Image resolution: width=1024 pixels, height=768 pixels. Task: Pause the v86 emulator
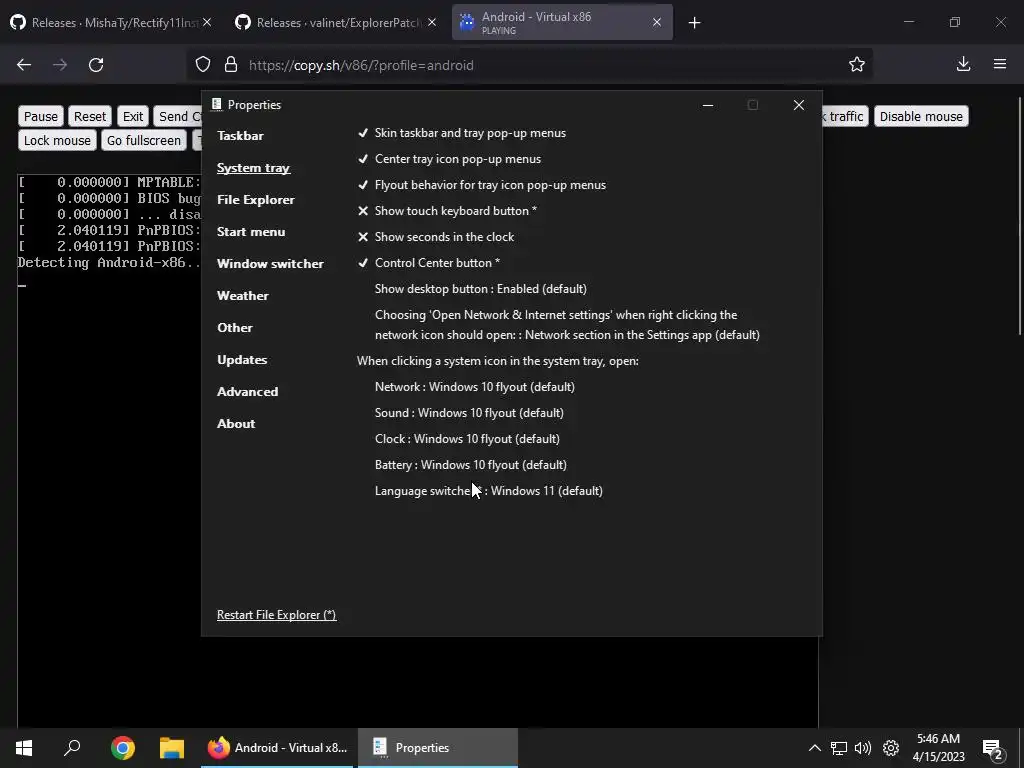[x=40, y=116]
